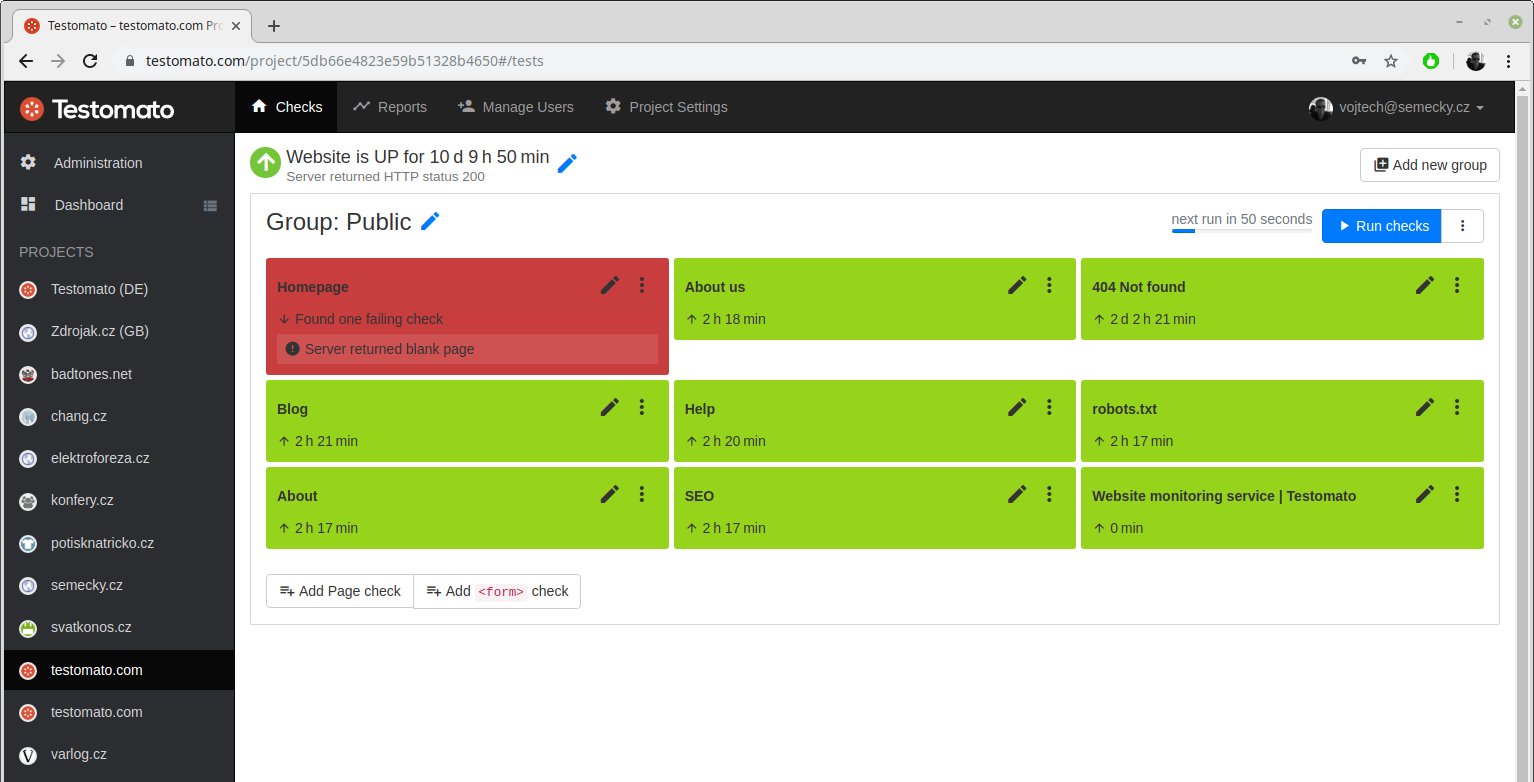This screenshot has width=1534, height=782.
Task: Open robots.txt check options menu
Action: (x=1457, y=408)
